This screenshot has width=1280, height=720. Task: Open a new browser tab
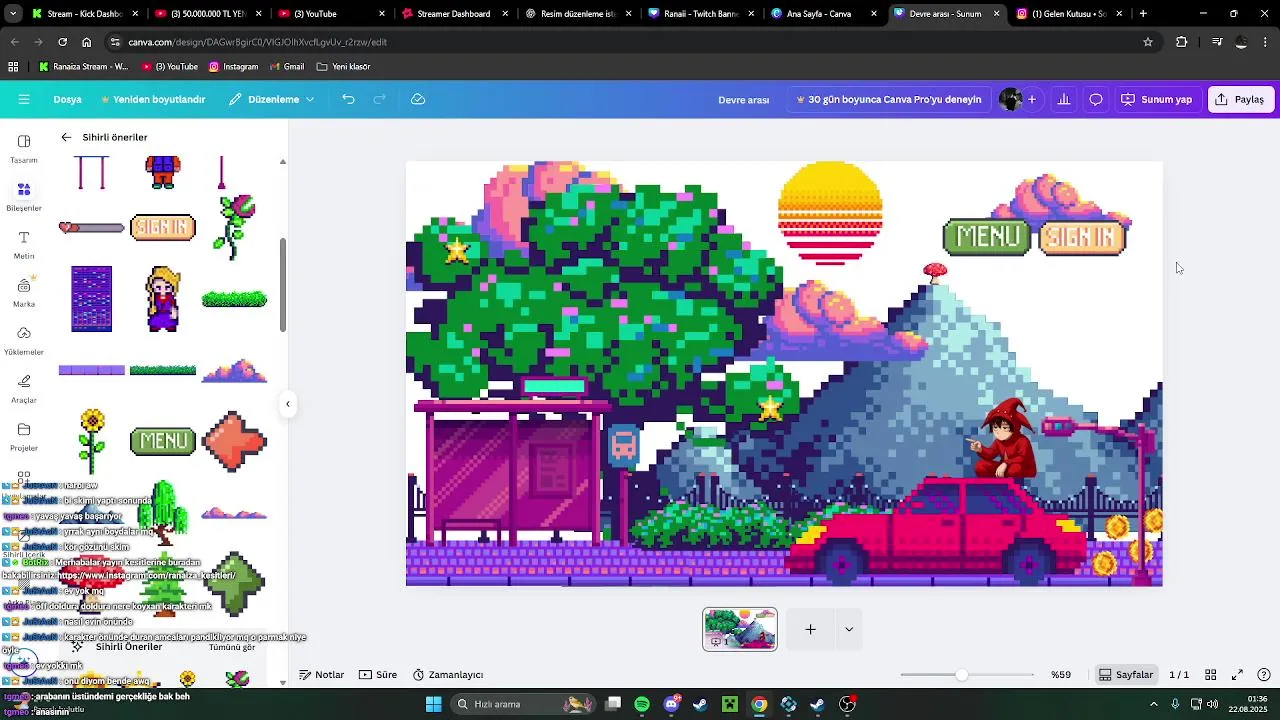pos(1143,14)
